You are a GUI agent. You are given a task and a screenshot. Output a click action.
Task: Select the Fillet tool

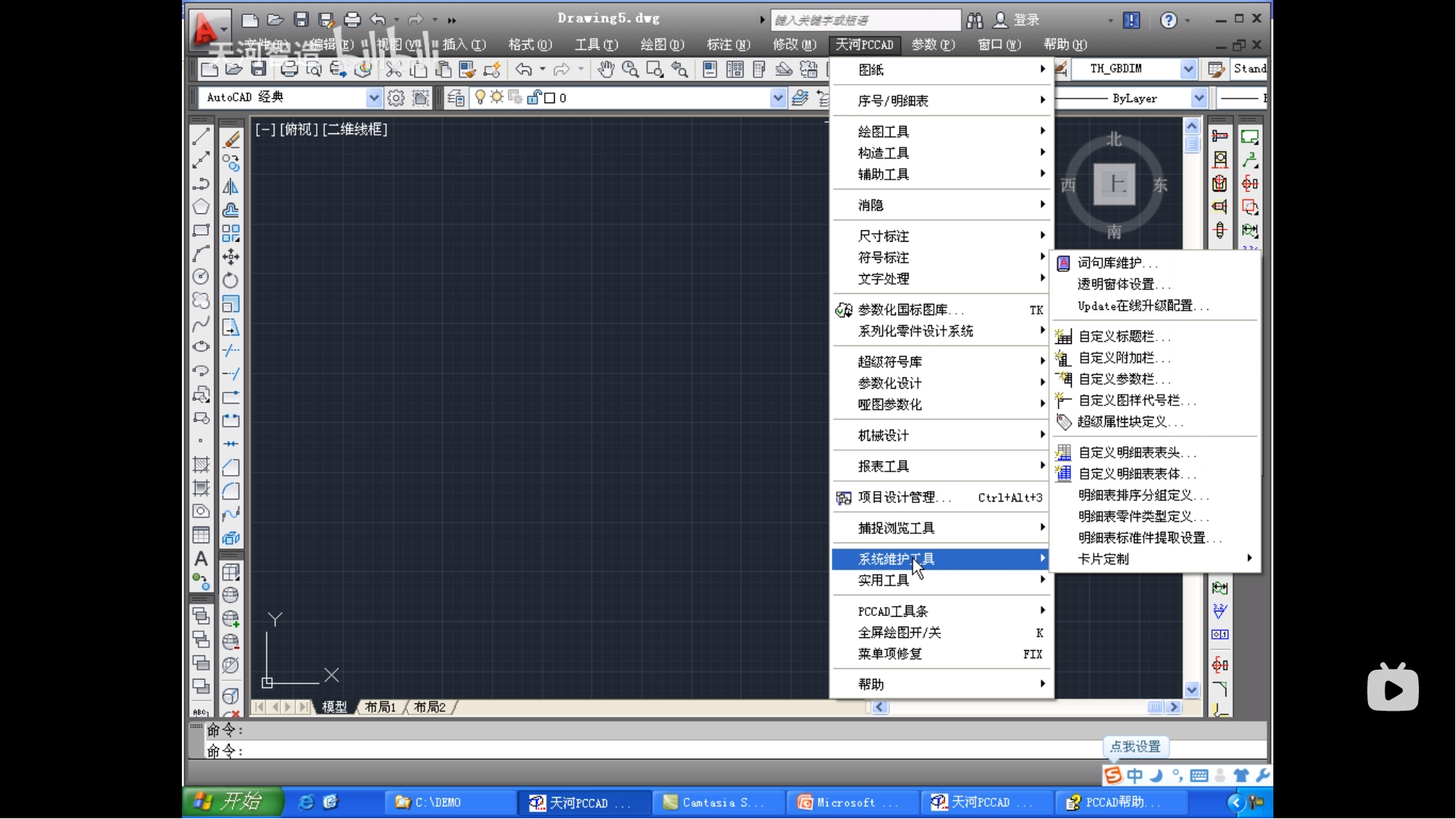[231, 491]
